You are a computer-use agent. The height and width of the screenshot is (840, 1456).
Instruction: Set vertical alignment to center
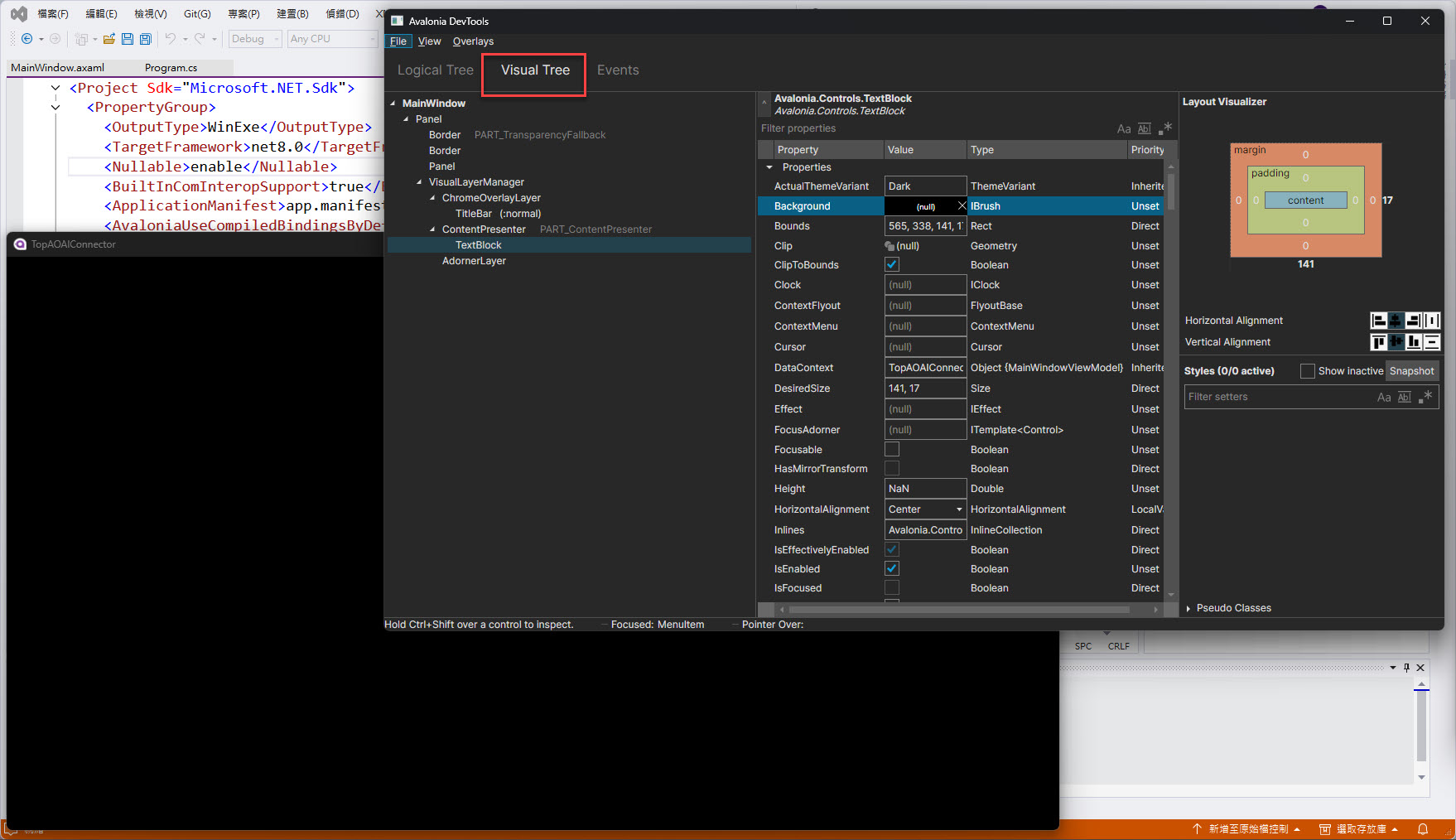(x=1396, y=341)
